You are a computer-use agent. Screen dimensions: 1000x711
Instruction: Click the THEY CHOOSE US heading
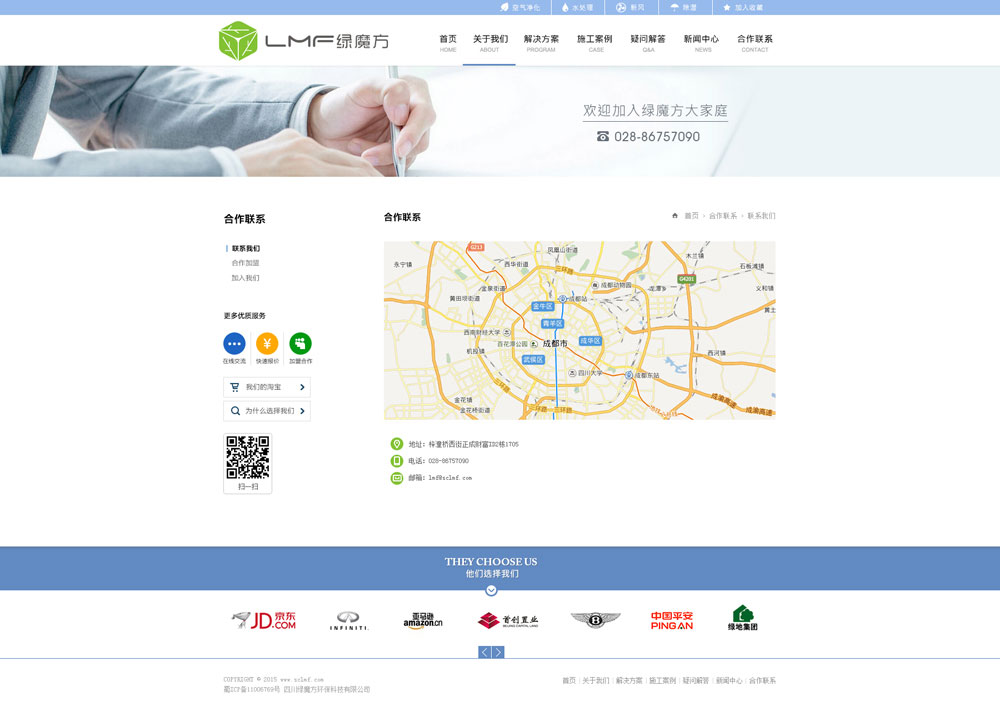coord(491,562)
